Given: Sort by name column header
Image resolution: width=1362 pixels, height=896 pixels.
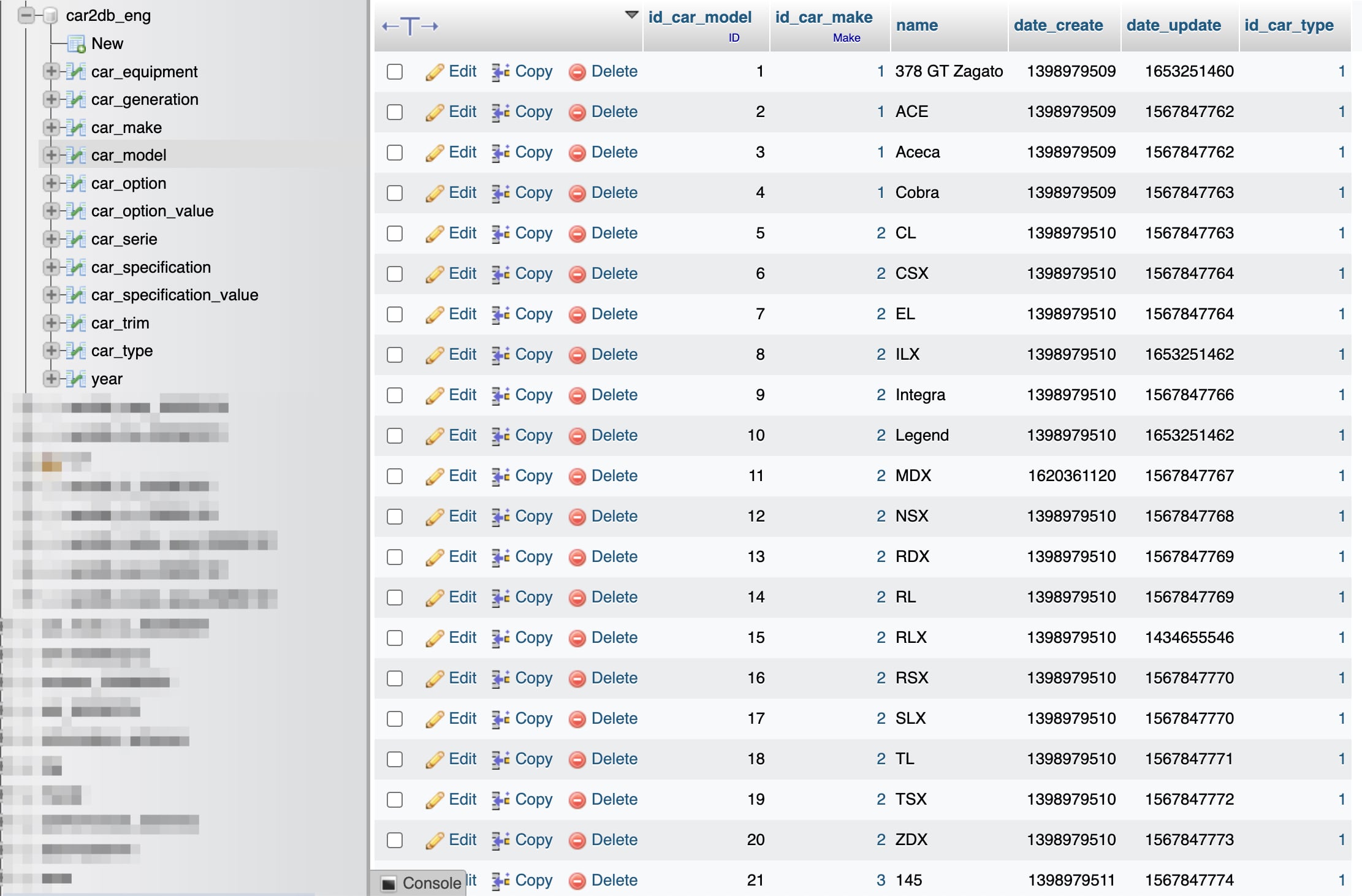Looking at the screenshot, I should (917, 25).
